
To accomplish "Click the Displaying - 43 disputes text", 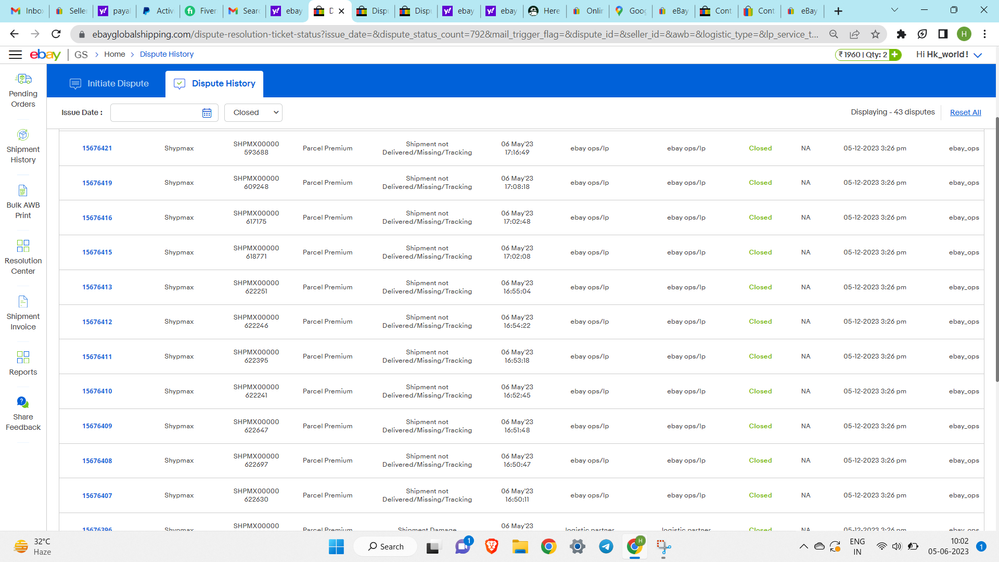I will 893,112.
